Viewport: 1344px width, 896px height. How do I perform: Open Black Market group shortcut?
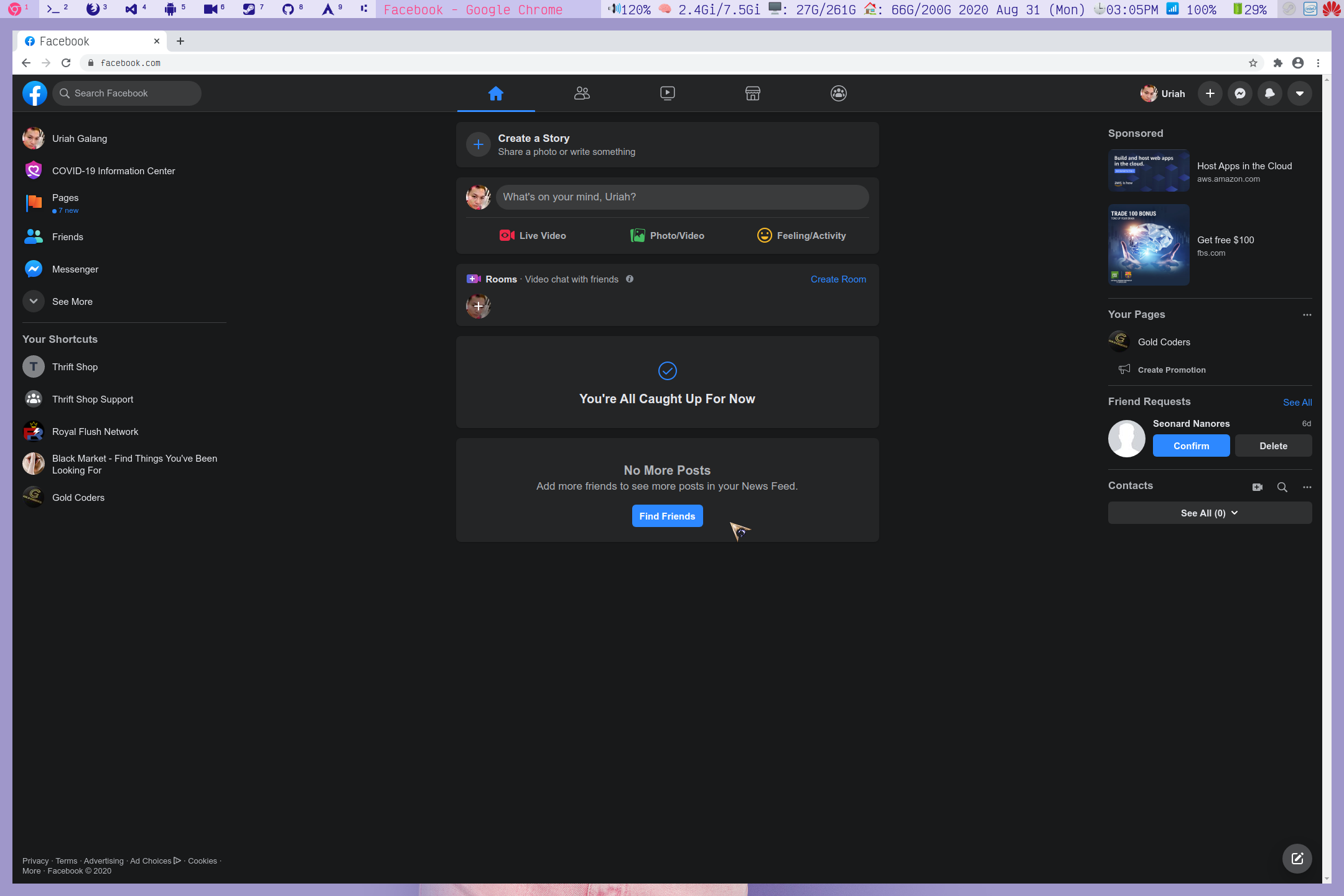[124, 464]
